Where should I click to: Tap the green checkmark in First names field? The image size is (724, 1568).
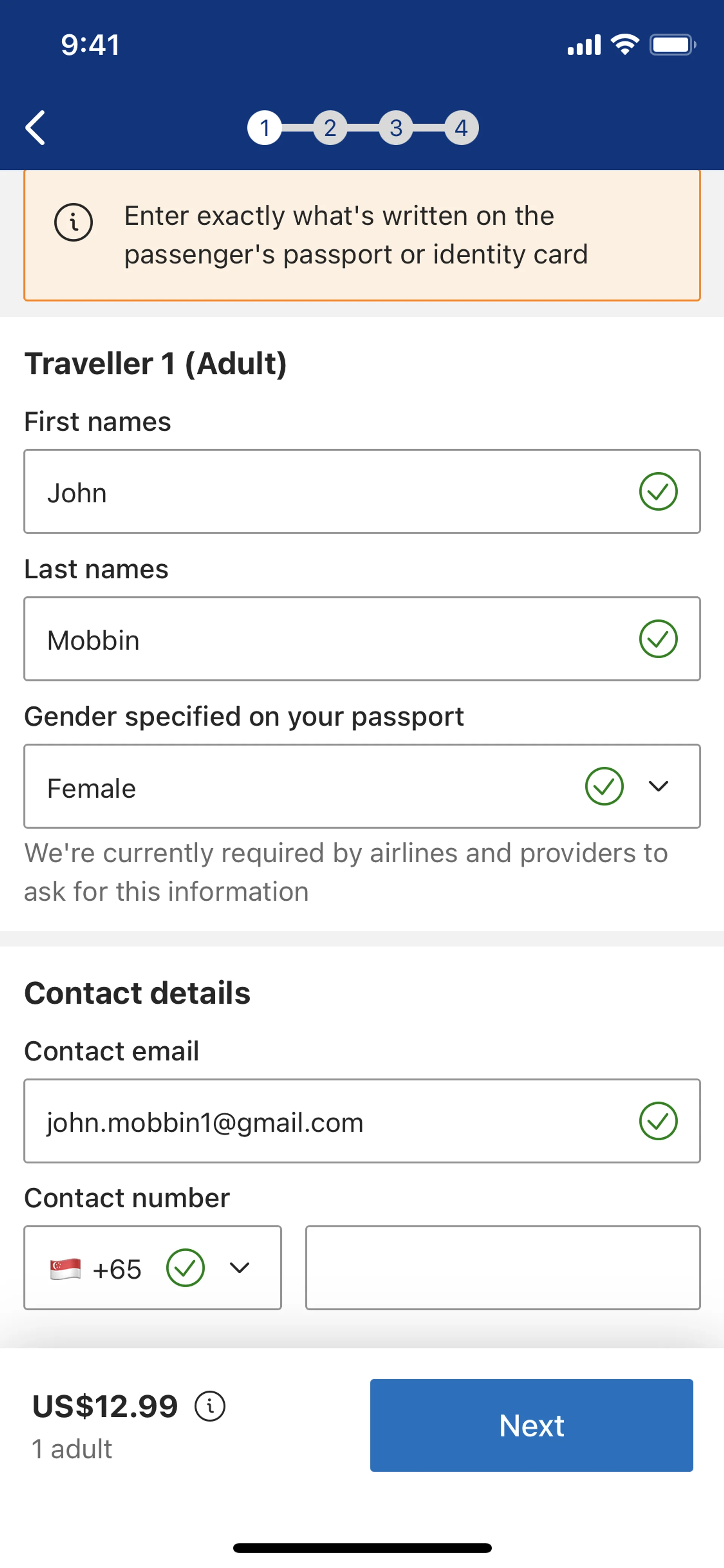[658, 492]
